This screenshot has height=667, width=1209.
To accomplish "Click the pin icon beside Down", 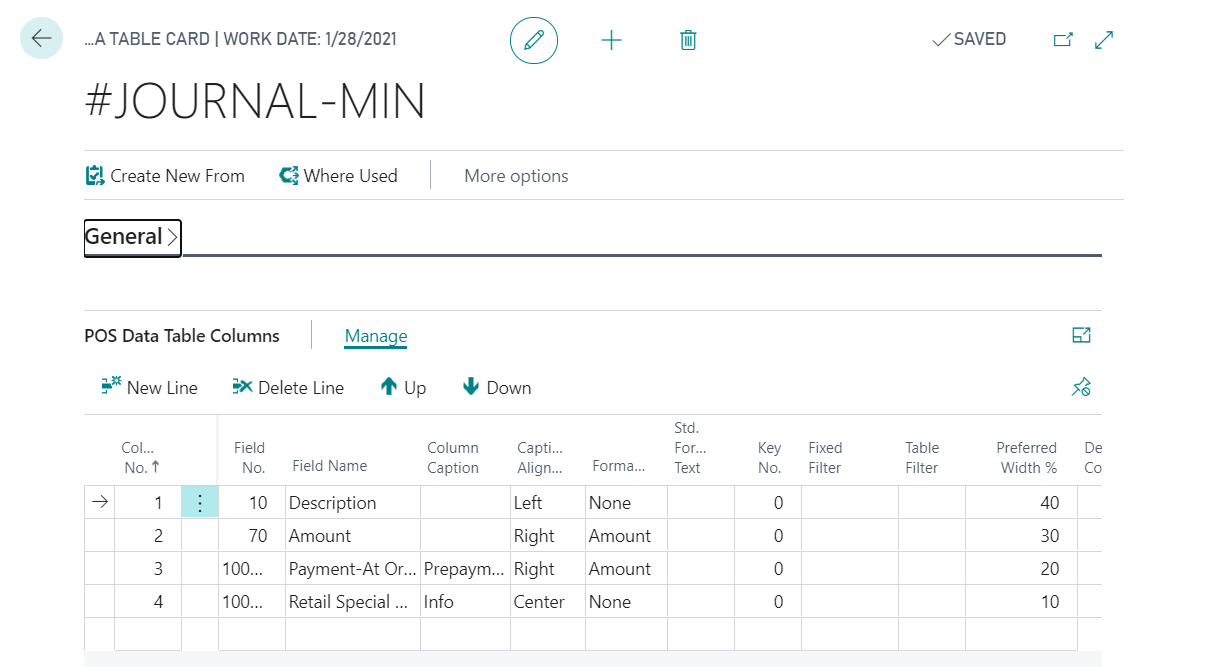I will (x=1081, y=388).
